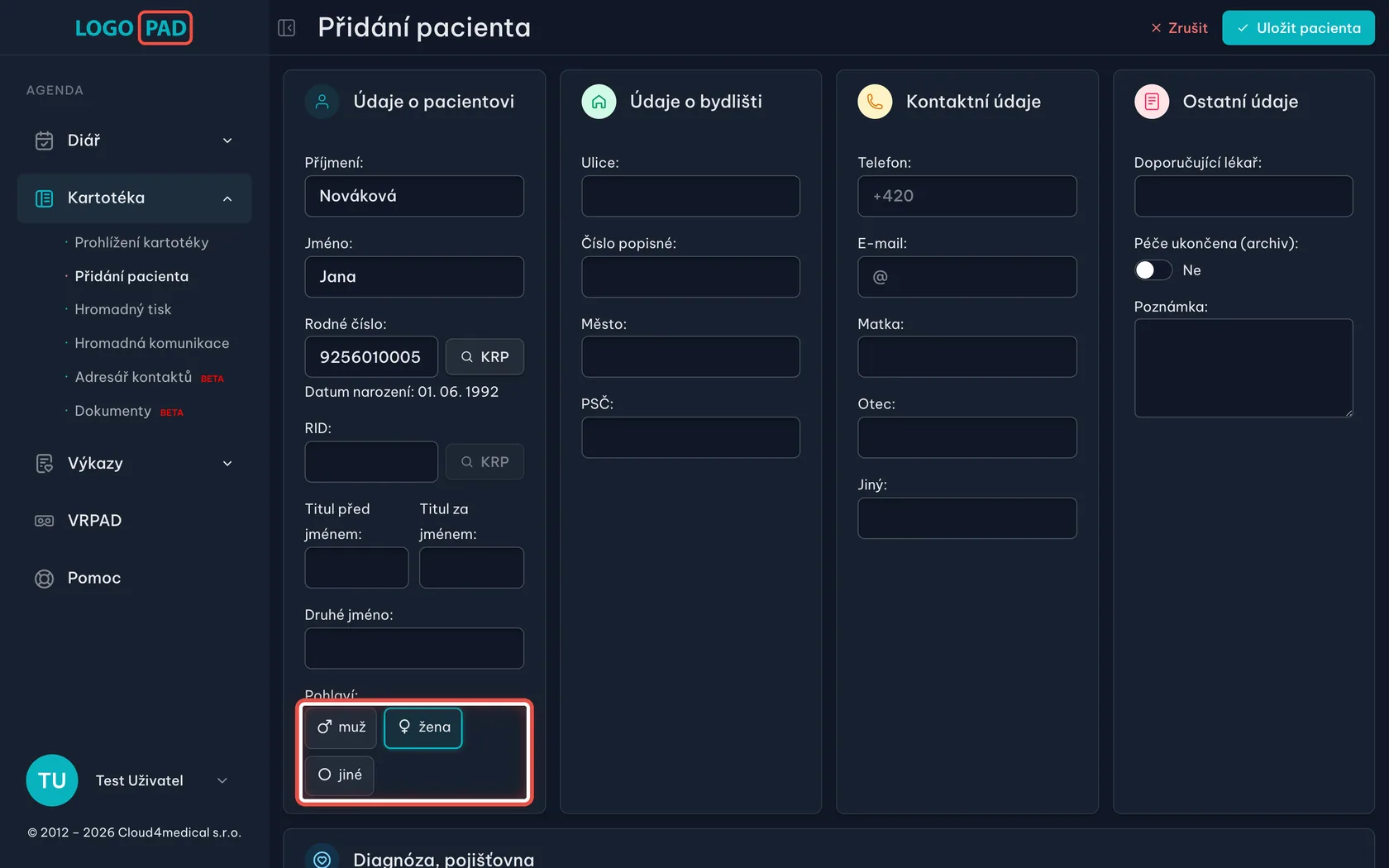Search KRP by Rodné číslo
The image size is (1389, 868).
coord(484,357)
